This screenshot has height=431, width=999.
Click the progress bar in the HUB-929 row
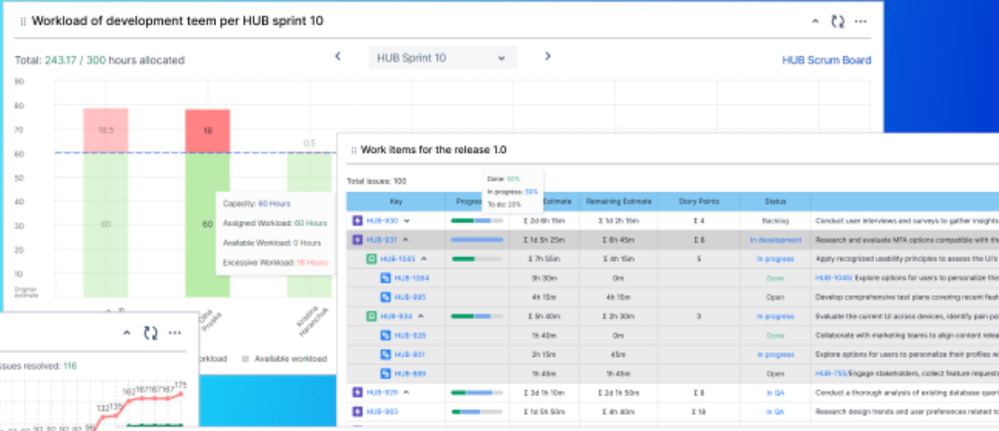pyautogui.click(x=477, y=393)
